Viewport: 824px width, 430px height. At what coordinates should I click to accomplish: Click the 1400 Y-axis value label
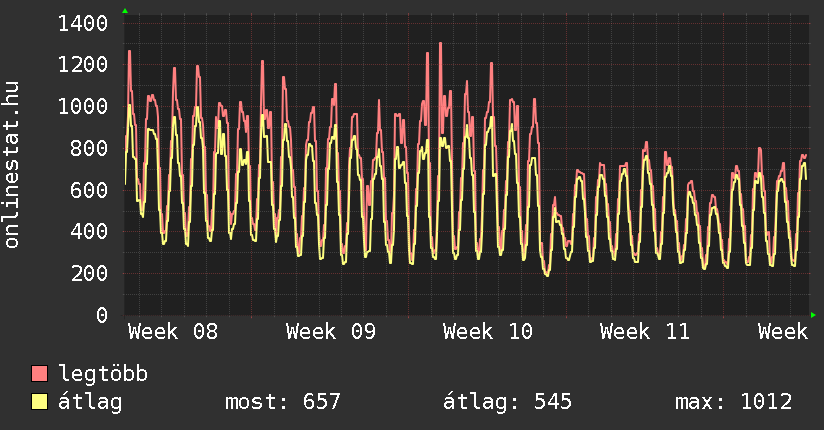tap(84, 22)
